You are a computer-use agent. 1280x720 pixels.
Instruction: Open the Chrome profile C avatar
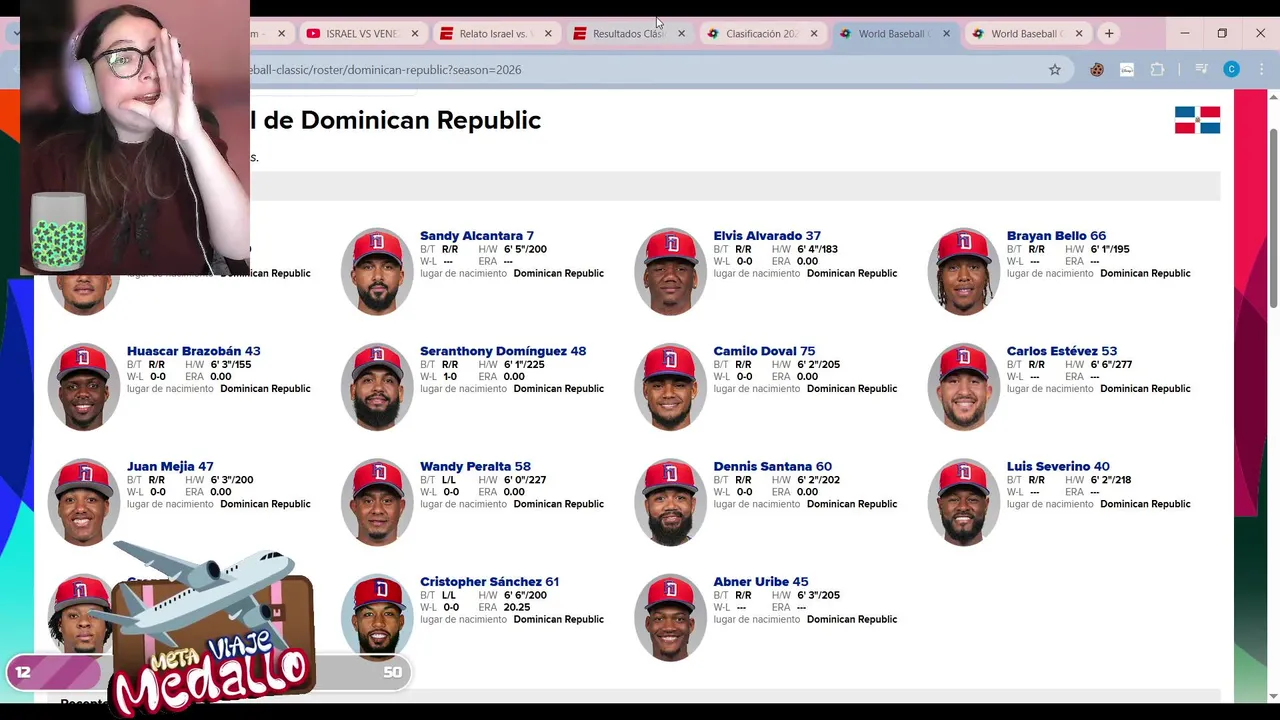(1232, 69)
